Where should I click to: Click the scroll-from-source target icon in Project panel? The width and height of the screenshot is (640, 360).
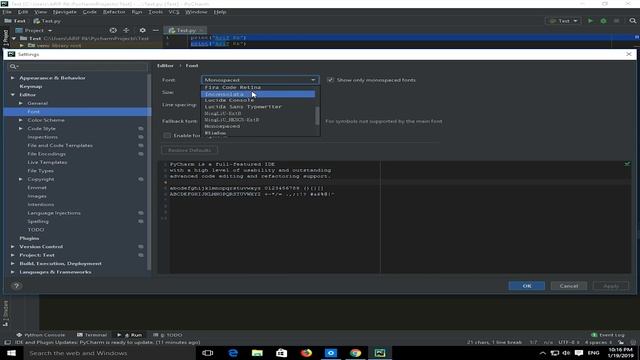[113, 30]
